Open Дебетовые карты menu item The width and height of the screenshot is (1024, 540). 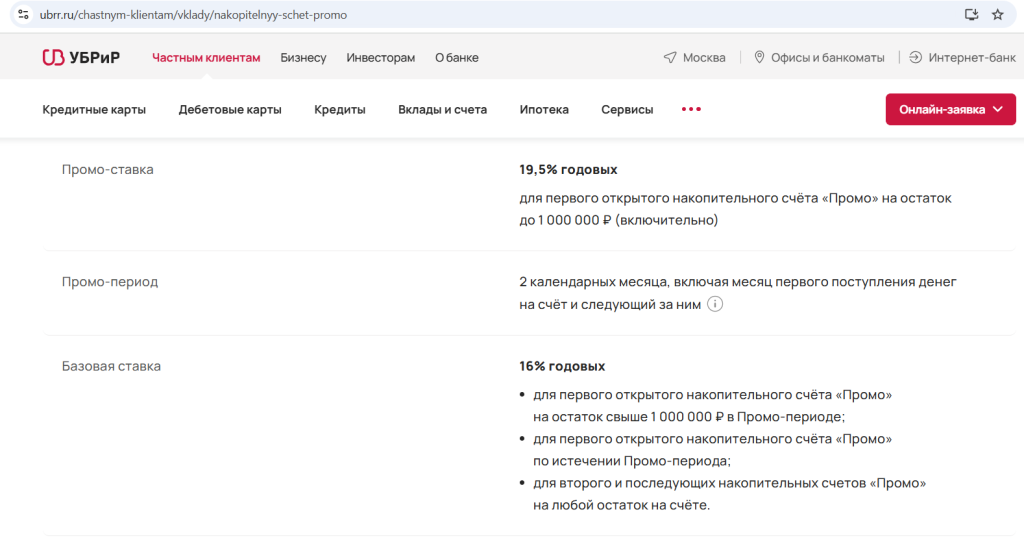pyautogui.click(x=230, y=110)
